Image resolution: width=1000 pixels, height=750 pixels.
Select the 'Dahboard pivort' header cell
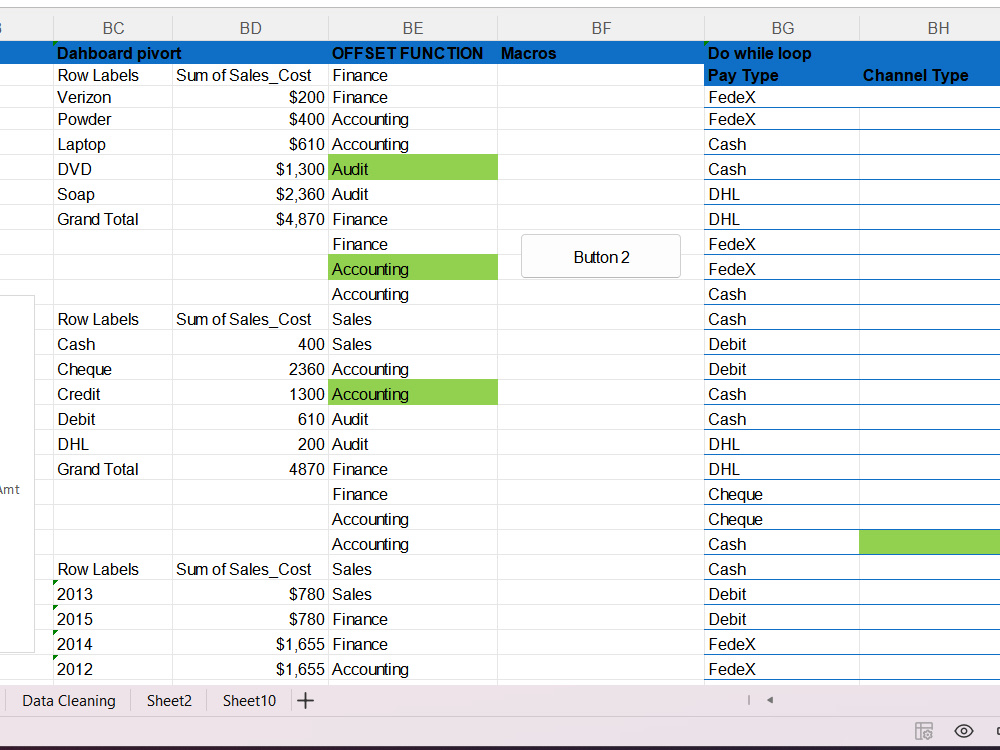coord(113,53)
